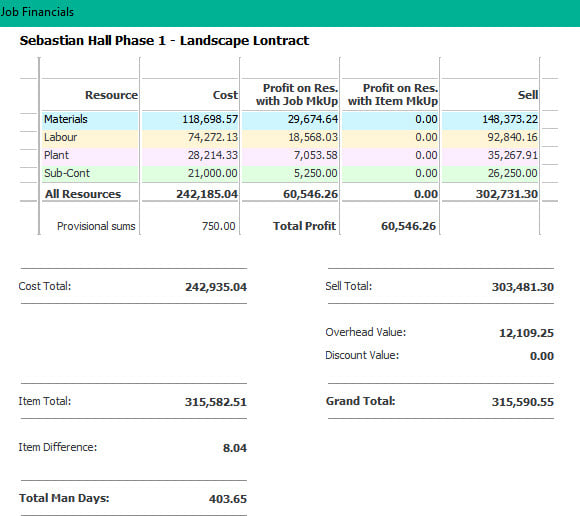Click Cost Total value 242,935.04
Viewport: 580px width, 516px height.
coord(216,287)
